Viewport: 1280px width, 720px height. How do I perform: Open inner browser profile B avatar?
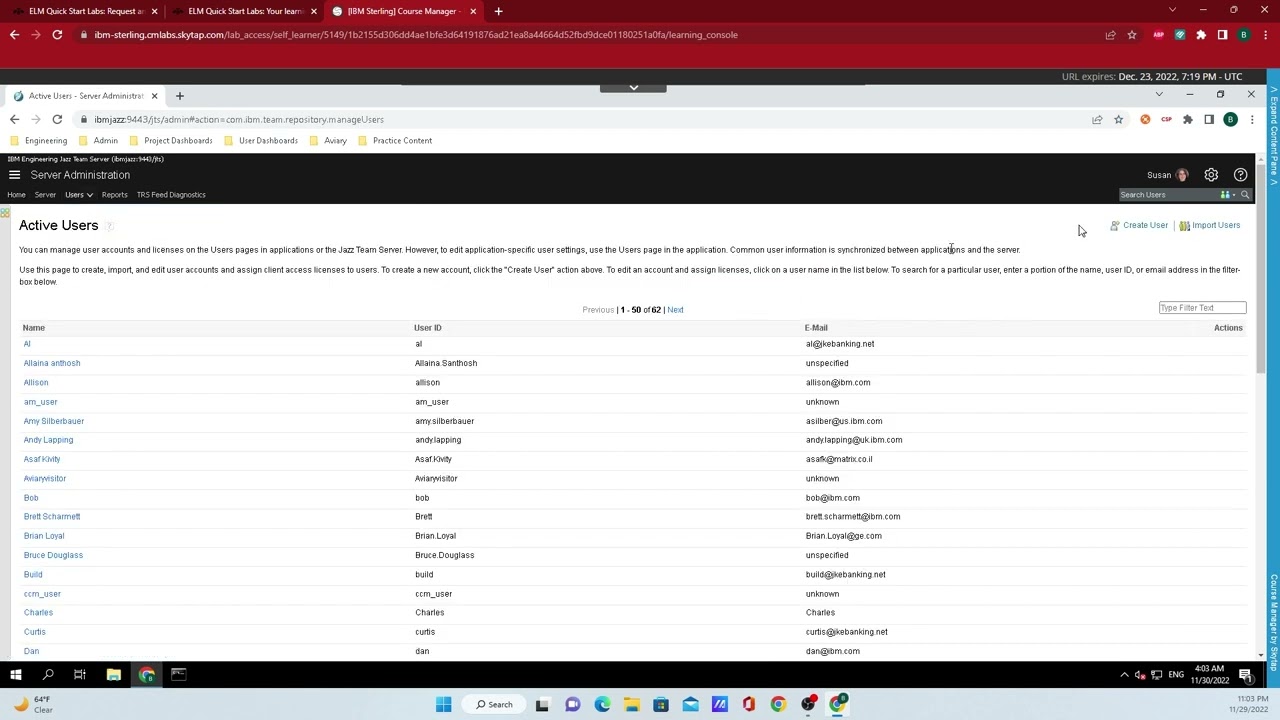[1230, 120]
